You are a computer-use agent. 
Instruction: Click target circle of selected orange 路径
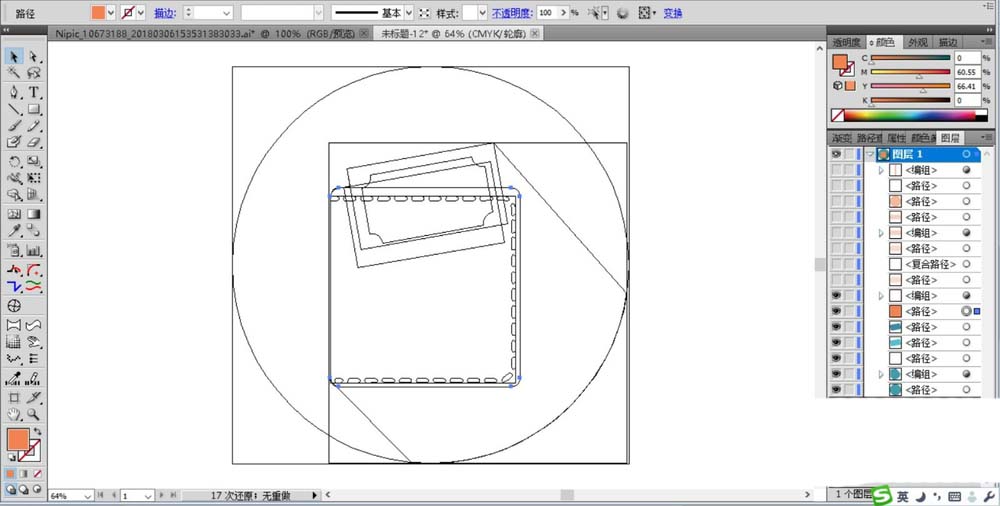[966, 311]
